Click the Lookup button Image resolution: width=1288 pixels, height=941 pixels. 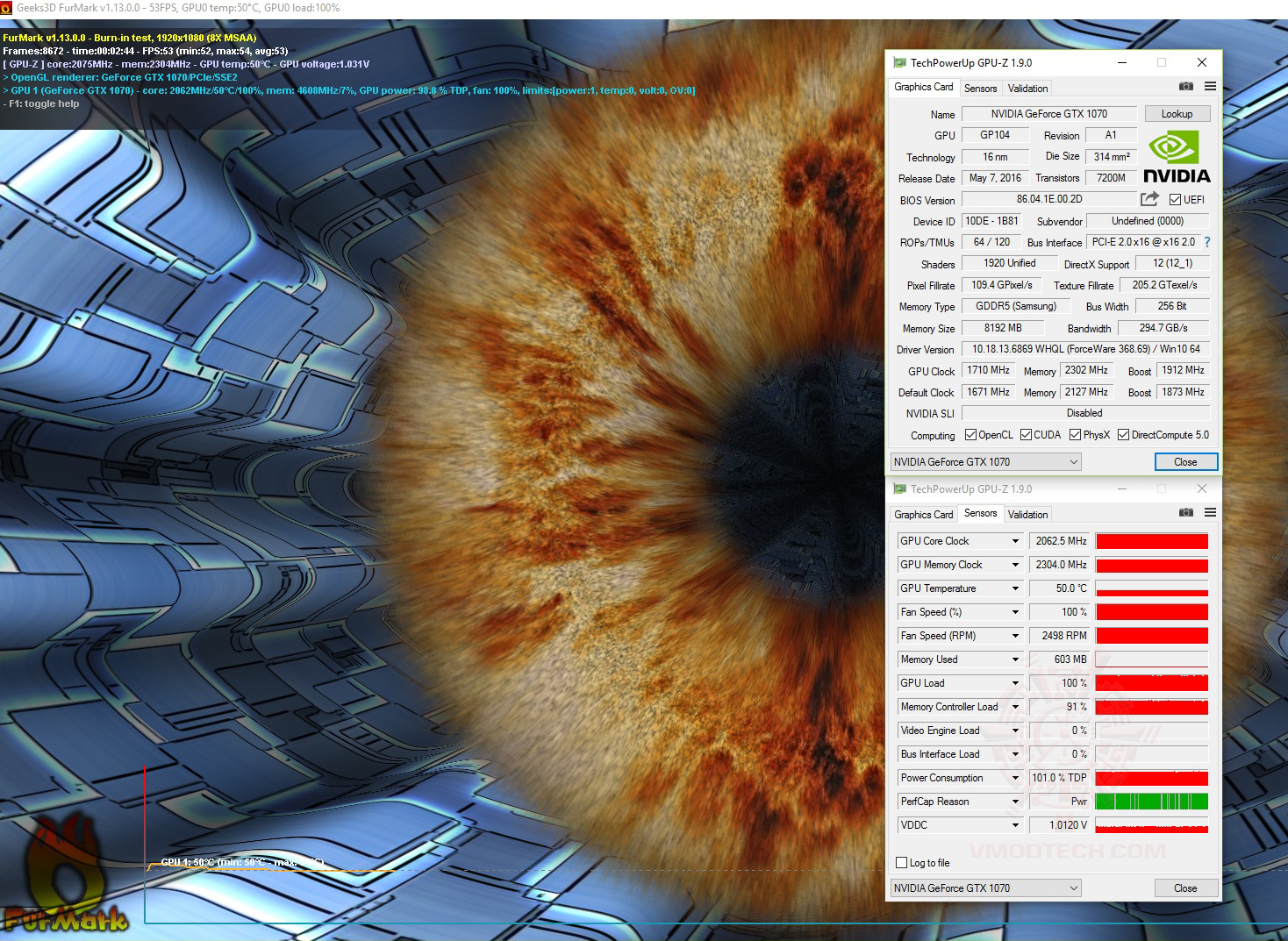pyautogui.click(x=1177, y=113)
